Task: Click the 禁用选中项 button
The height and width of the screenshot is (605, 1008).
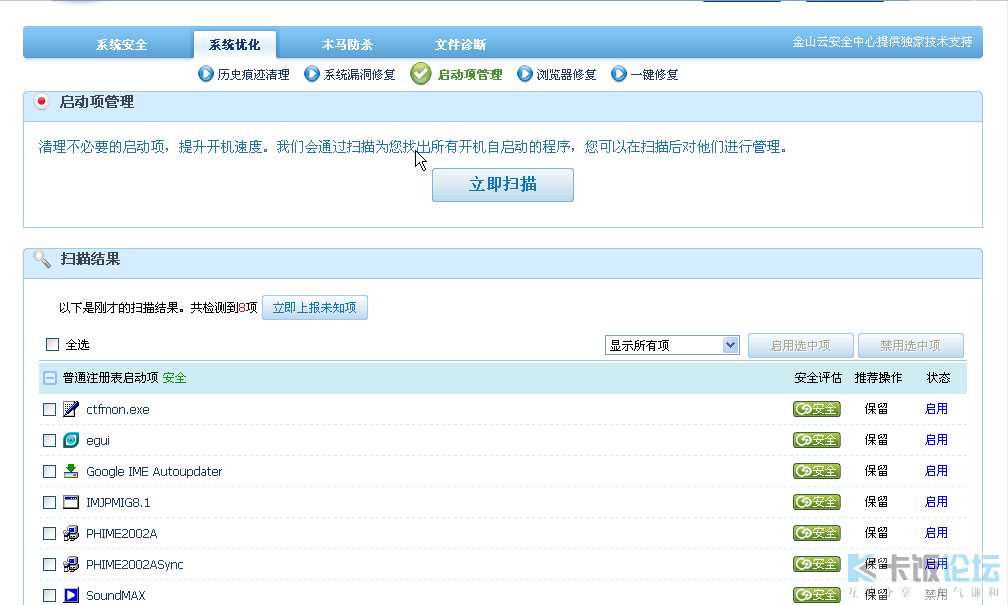Action: point(910,345)
